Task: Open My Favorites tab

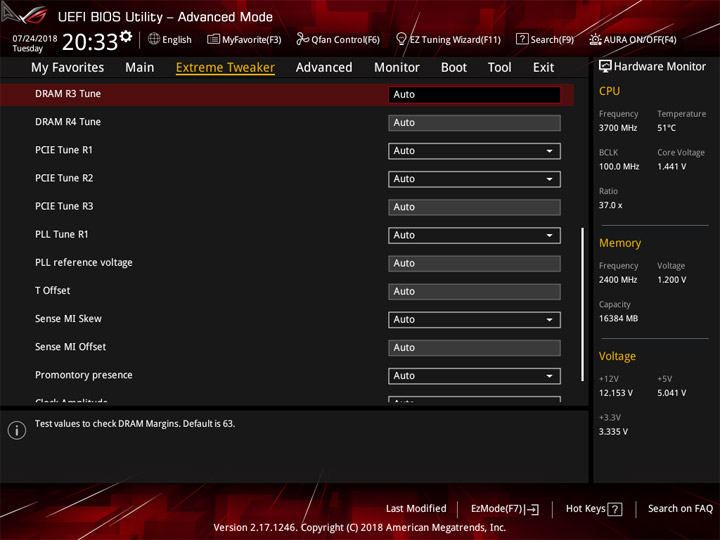Action: (68, 68)
